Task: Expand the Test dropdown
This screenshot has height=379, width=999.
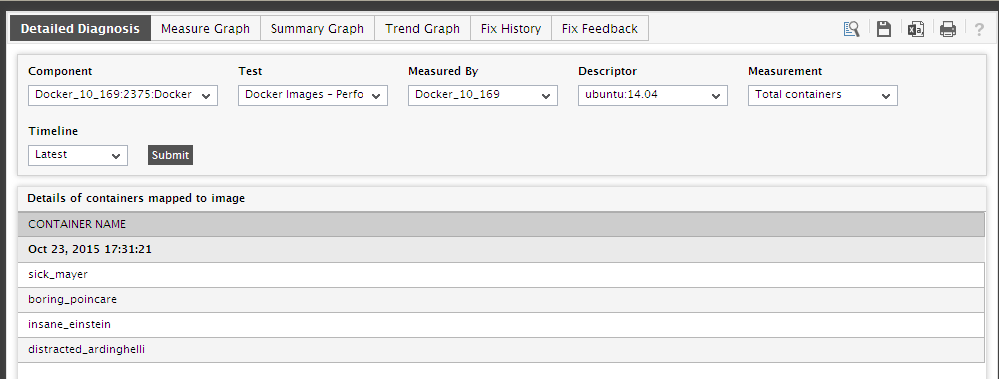Action: pyautogui.click(x=313, y=95)
